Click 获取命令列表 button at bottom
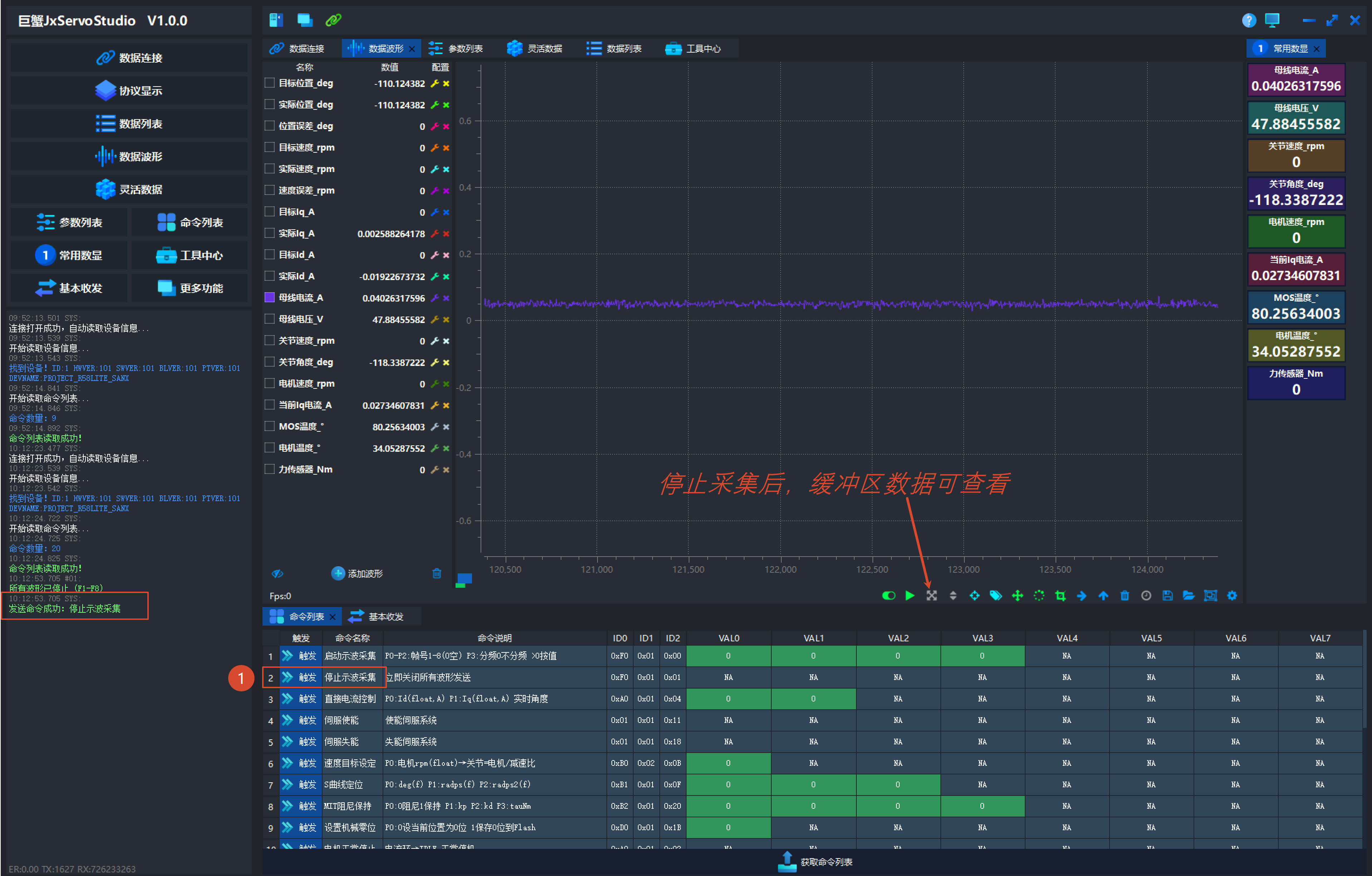This screenshot has height=876, width=1372. [x=815, y=862]
